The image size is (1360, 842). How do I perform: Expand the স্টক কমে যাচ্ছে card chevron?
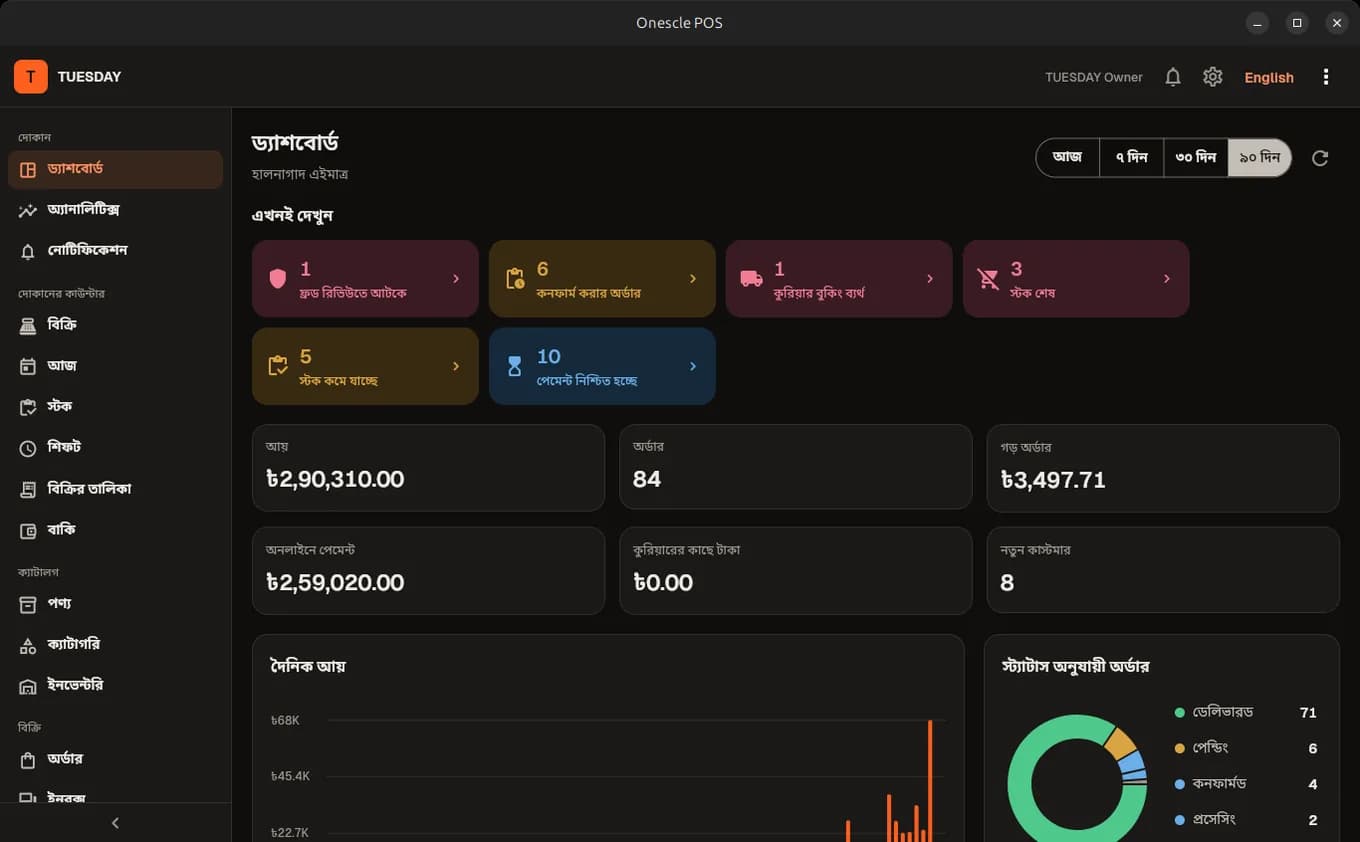[x=456, y=367]
